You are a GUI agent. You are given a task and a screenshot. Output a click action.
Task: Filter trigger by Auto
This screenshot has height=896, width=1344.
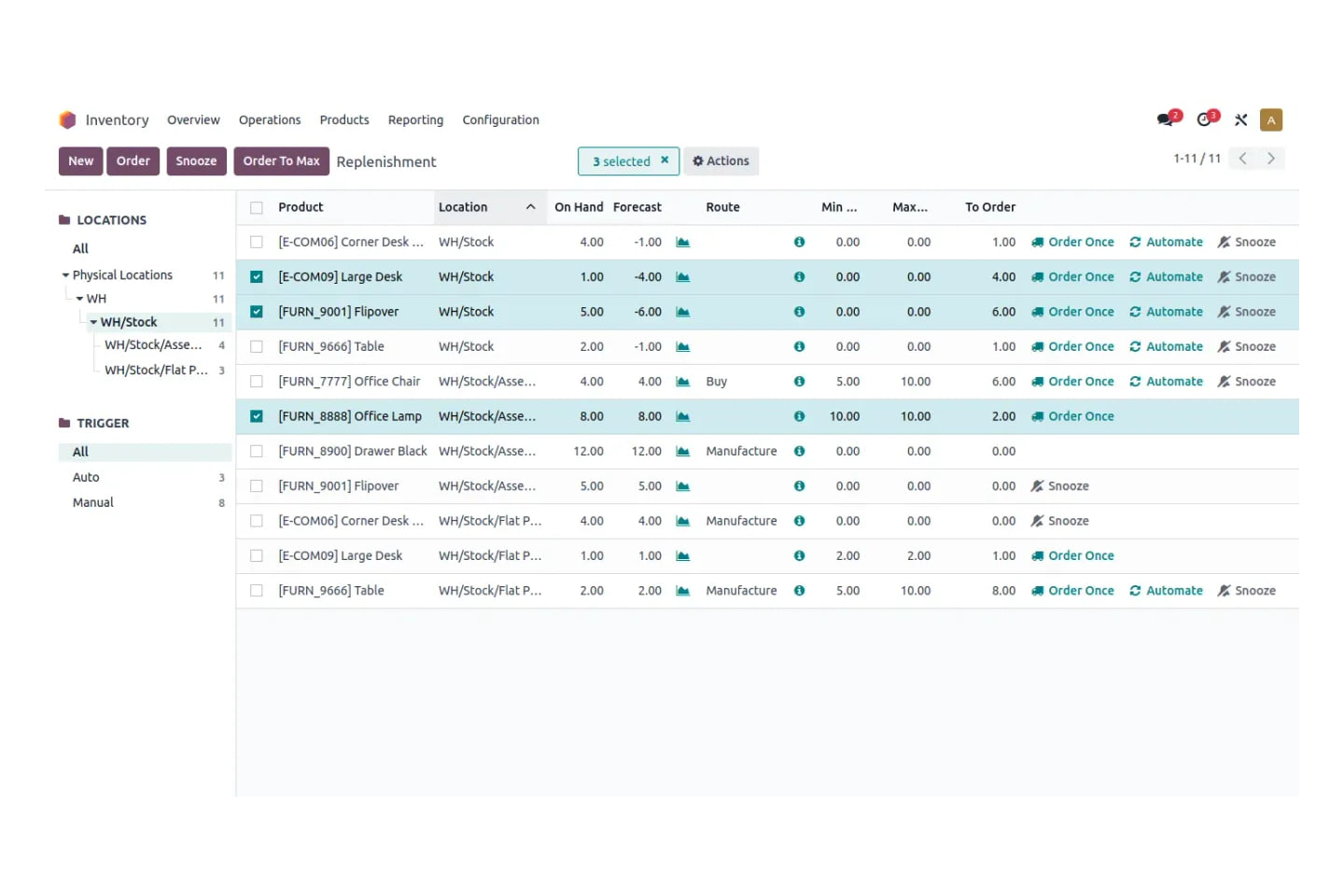86,477
